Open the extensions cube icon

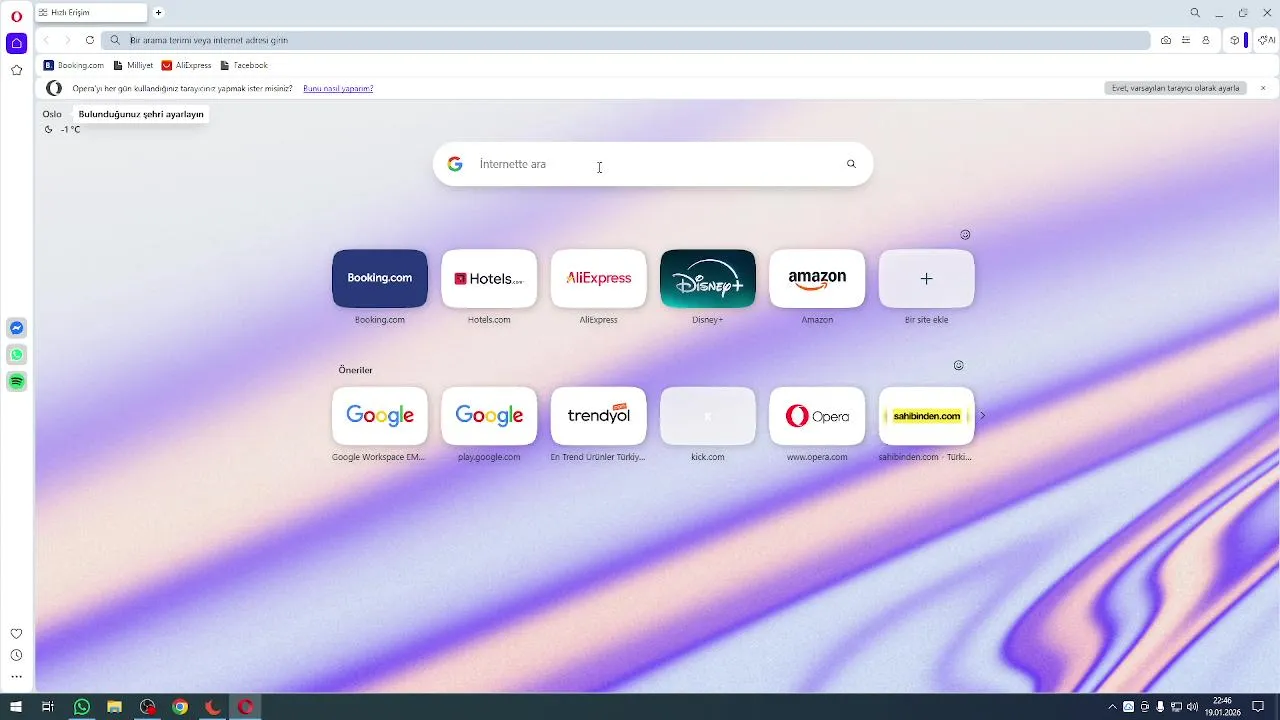point(1235,40)
